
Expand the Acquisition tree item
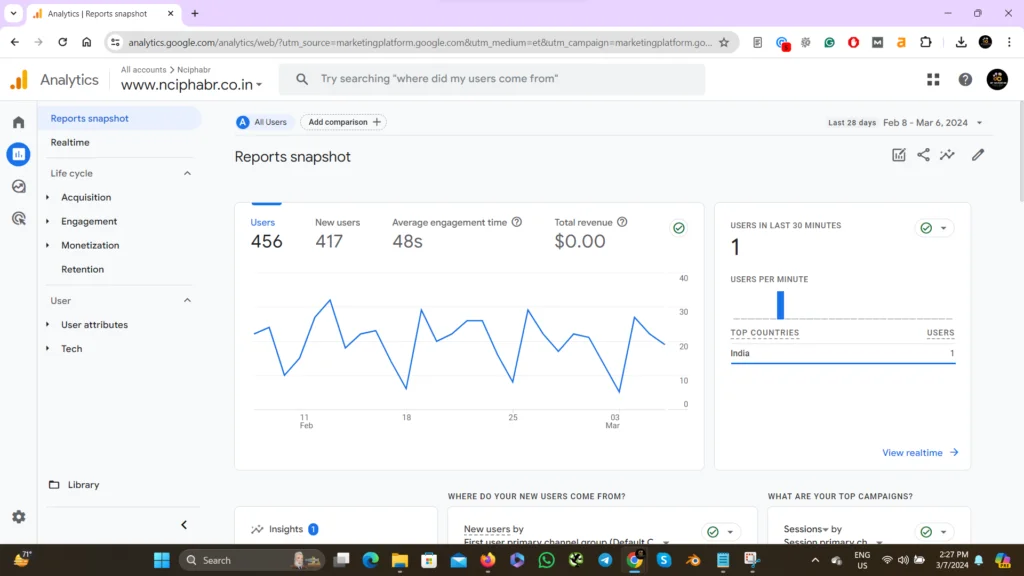tap(48, 197)
